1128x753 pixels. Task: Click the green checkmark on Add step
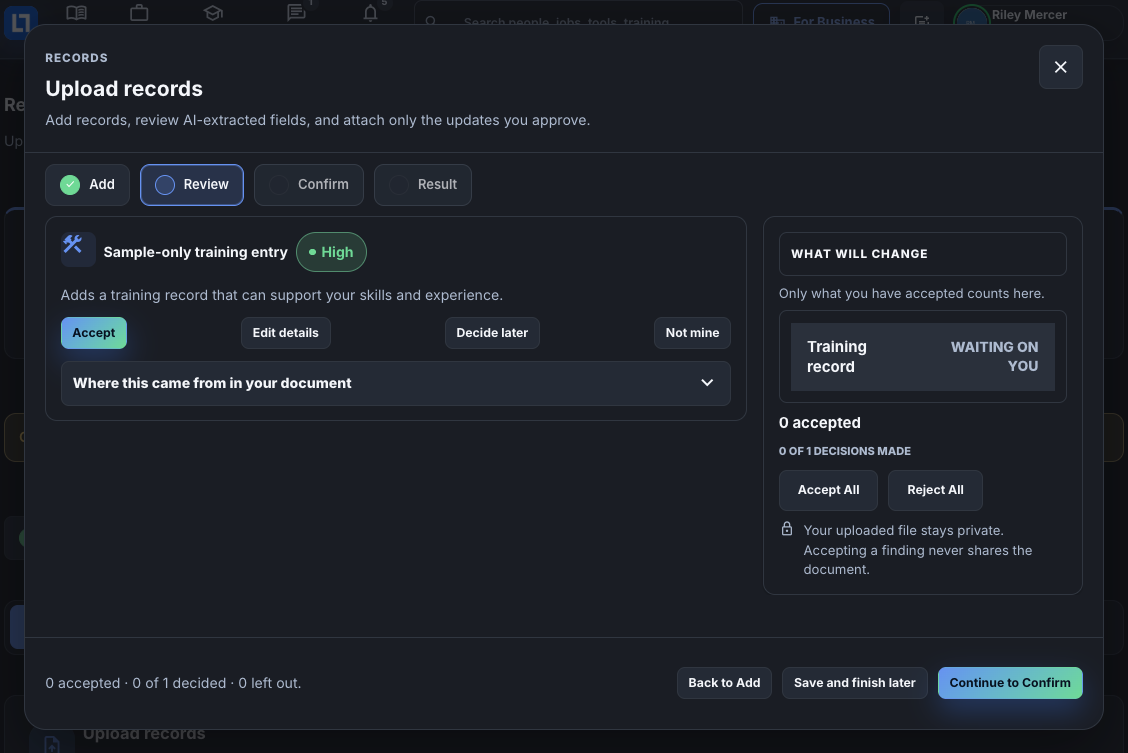70,185
